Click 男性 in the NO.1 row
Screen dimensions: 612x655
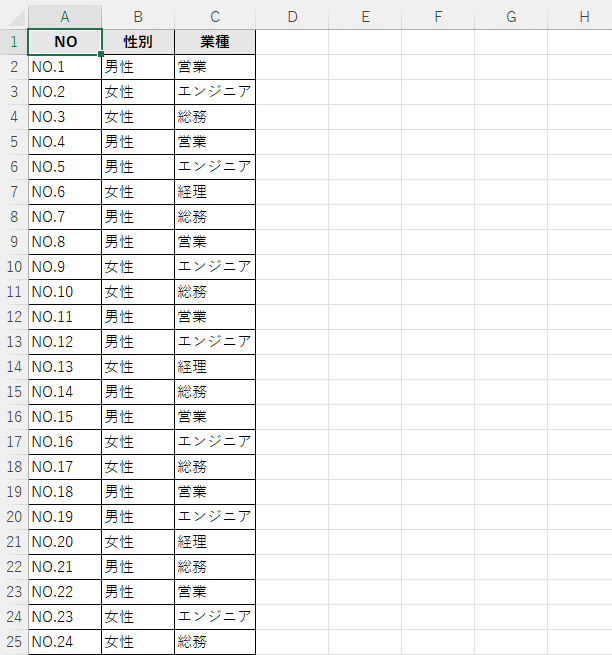[138, 67]
